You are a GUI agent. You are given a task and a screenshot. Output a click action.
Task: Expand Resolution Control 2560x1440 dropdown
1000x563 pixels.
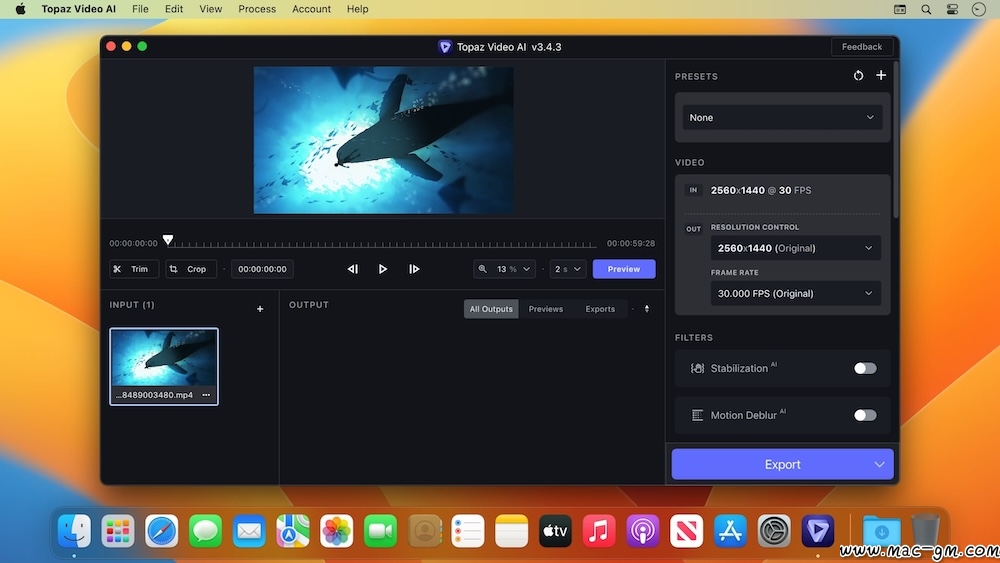pyautogui.click(x=795, y=248)
